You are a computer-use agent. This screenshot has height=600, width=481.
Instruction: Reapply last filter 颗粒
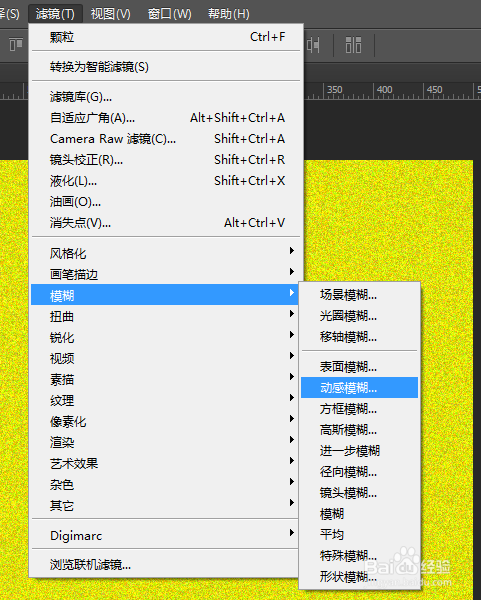[165, 37]
